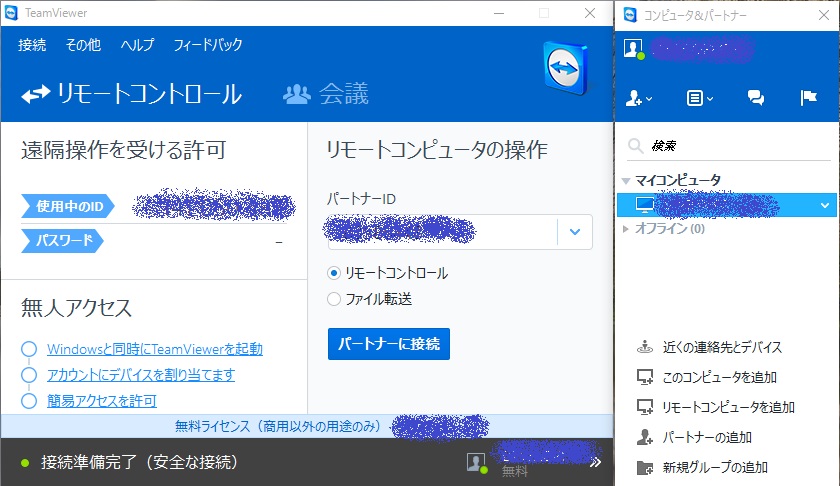
Task: Click the パスワード label tag
Action: [62, 241]
